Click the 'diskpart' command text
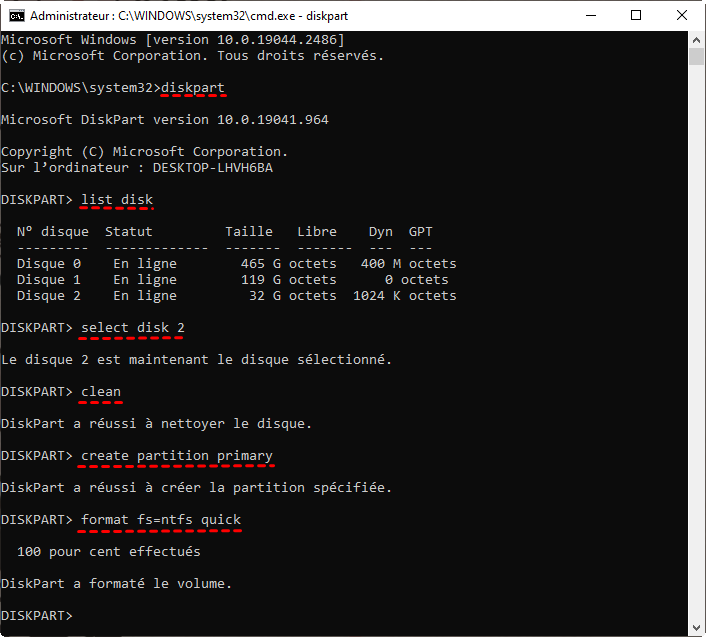This screenshot has width=706, height=637. (193, 87)
